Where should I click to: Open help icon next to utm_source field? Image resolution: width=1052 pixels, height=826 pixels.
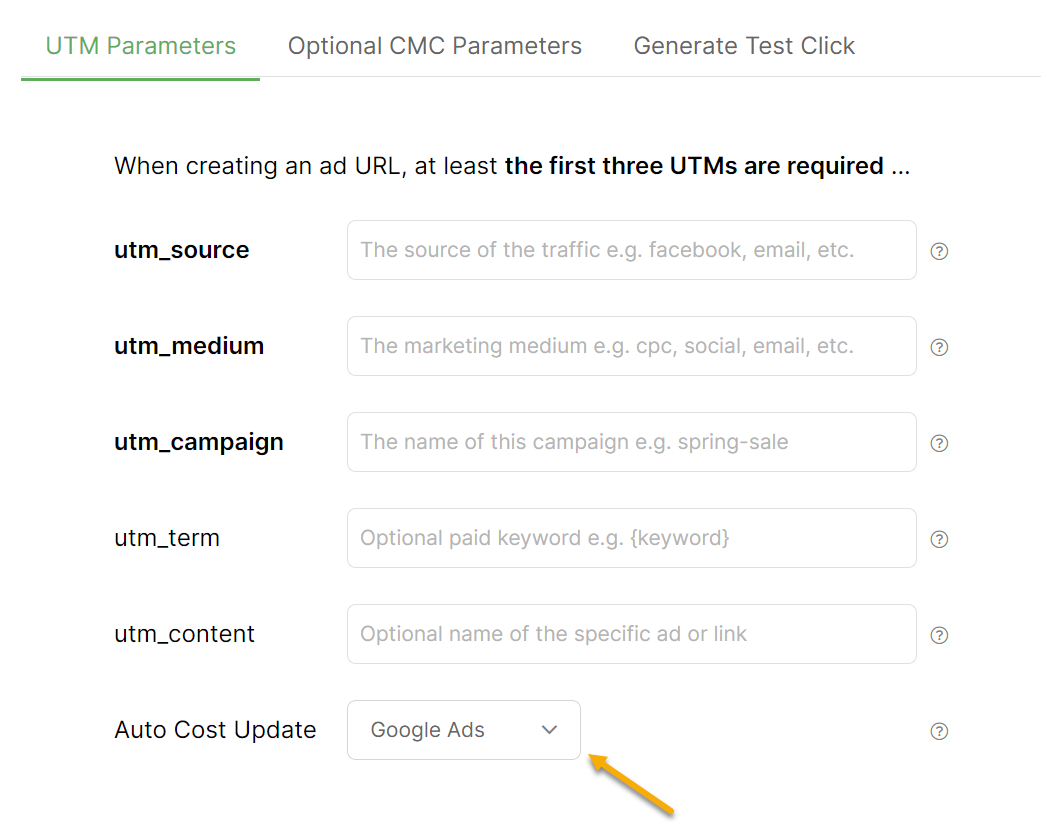coord(939,251)
